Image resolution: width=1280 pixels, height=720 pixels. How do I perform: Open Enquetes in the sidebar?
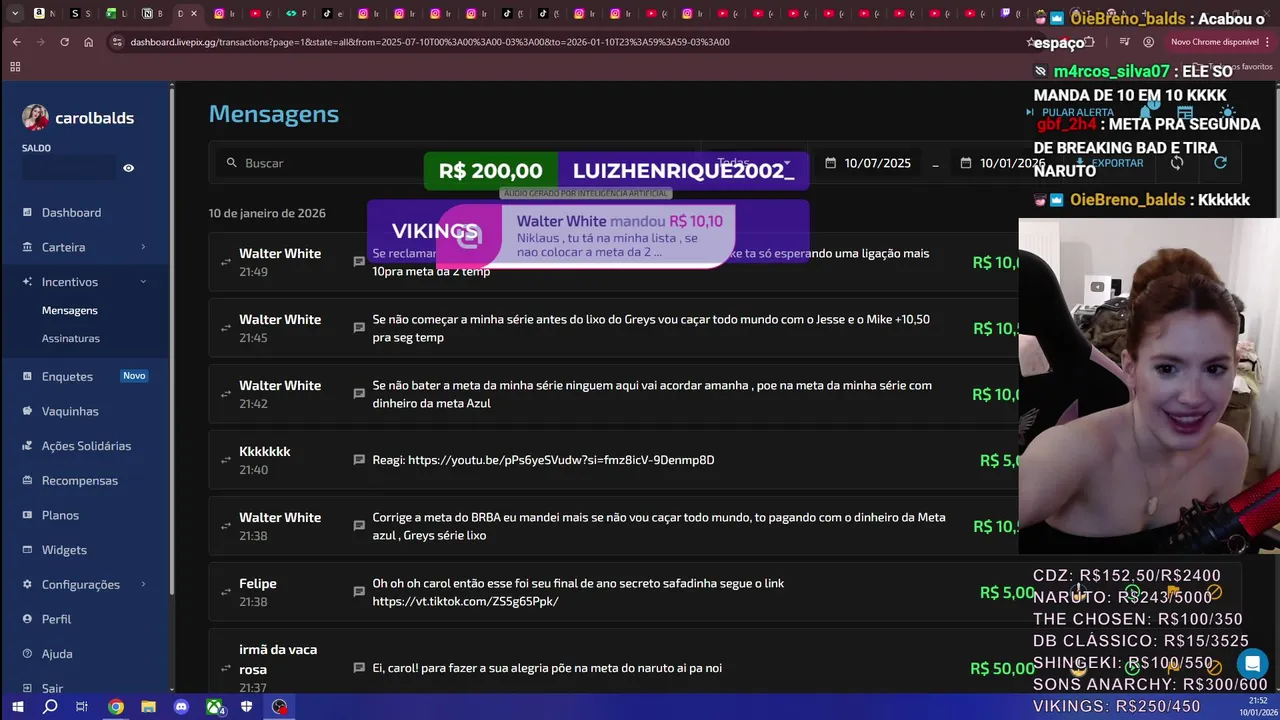pyautogui.click(x=67, y=376)
